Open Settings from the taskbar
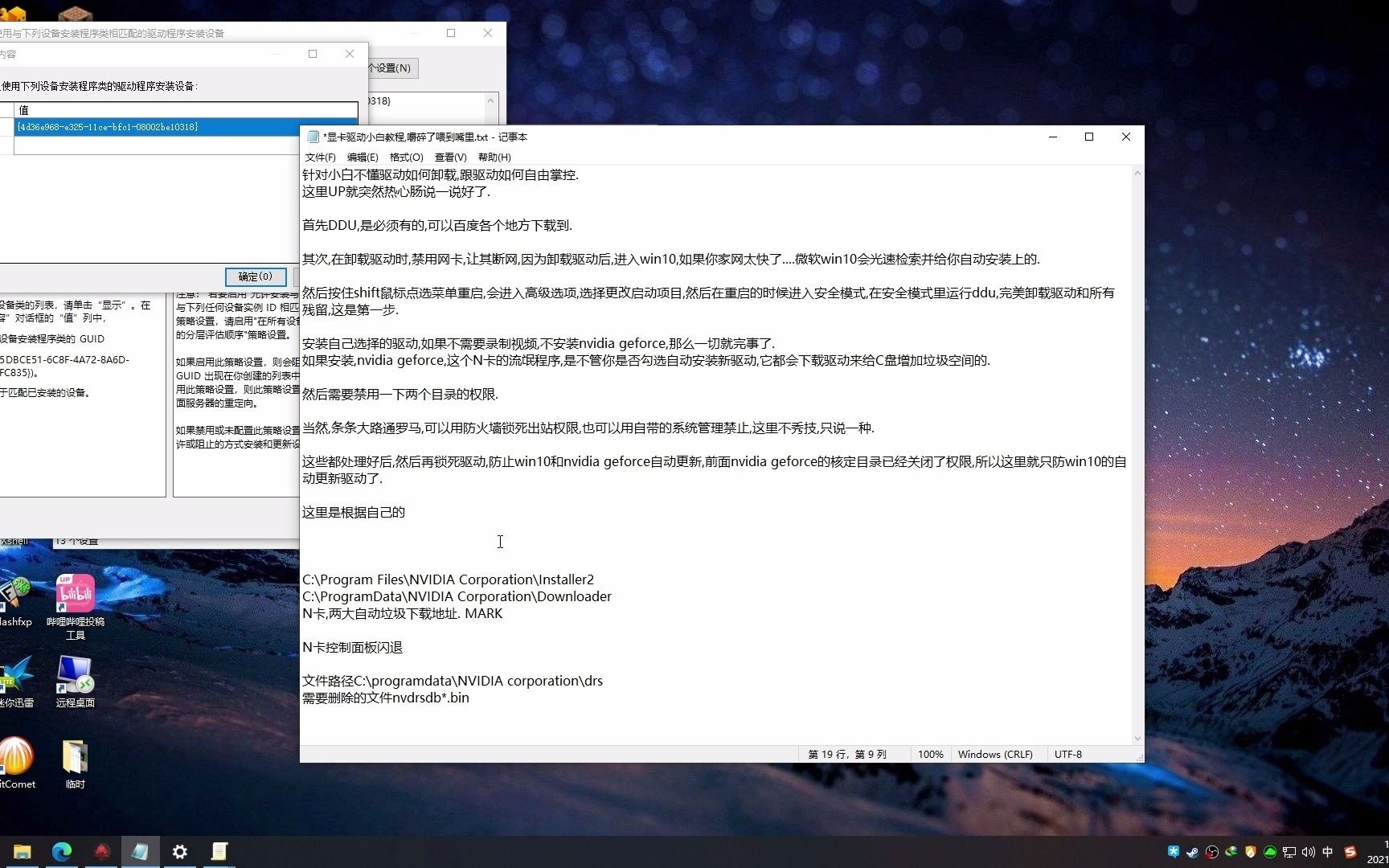The height and width of the screenshot is (868, 1389). point(179,851)
